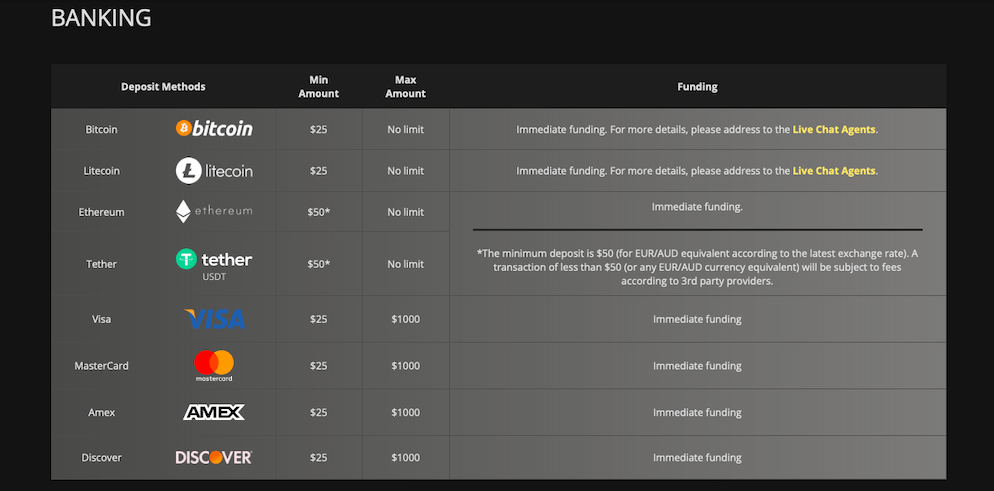Click Discover's $1000 max amount

pyautogui.click(x=406, y=457)
